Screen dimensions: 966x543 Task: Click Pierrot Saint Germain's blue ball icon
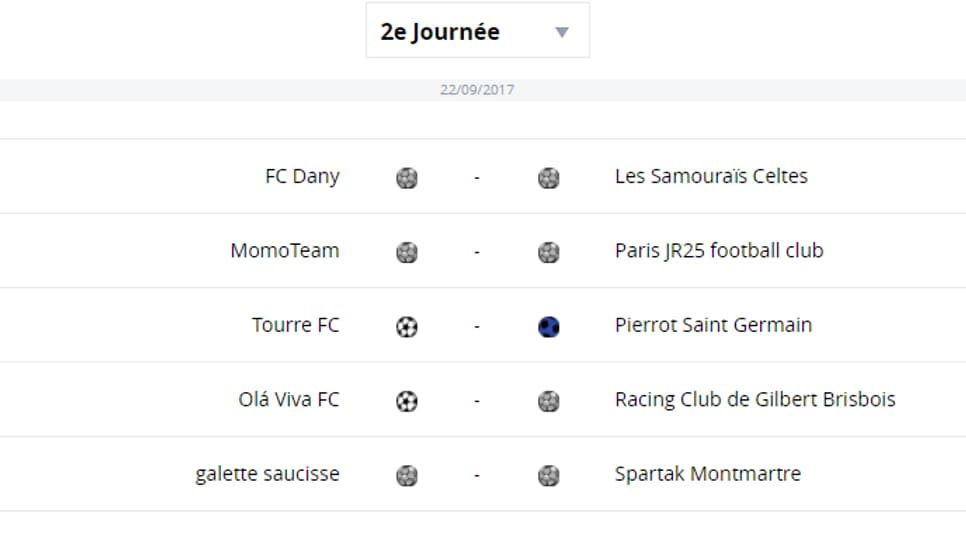[549, 327]
